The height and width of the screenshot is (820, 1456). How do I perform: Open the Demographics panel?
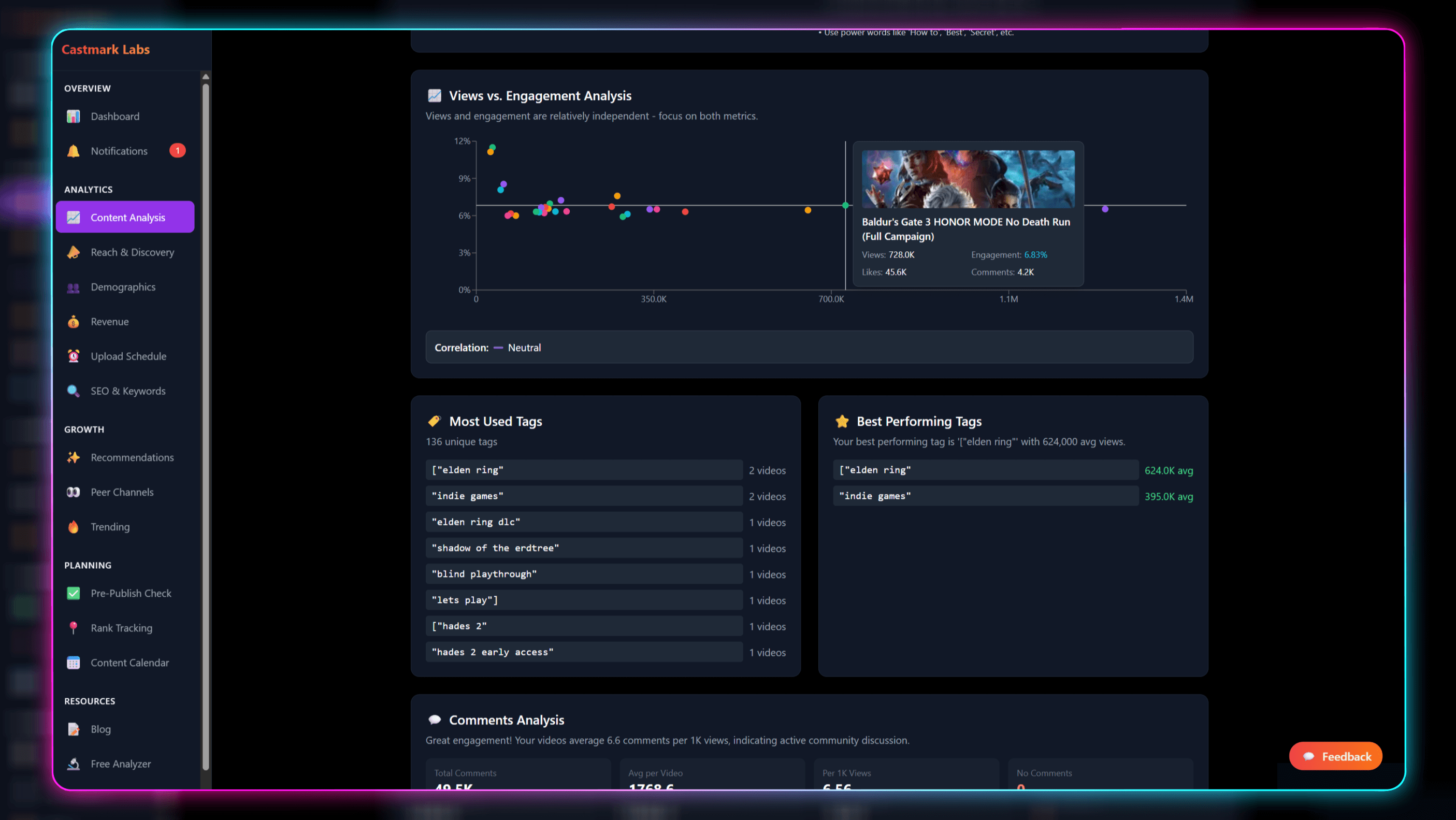pyautogui.click(x=74, y=287)
